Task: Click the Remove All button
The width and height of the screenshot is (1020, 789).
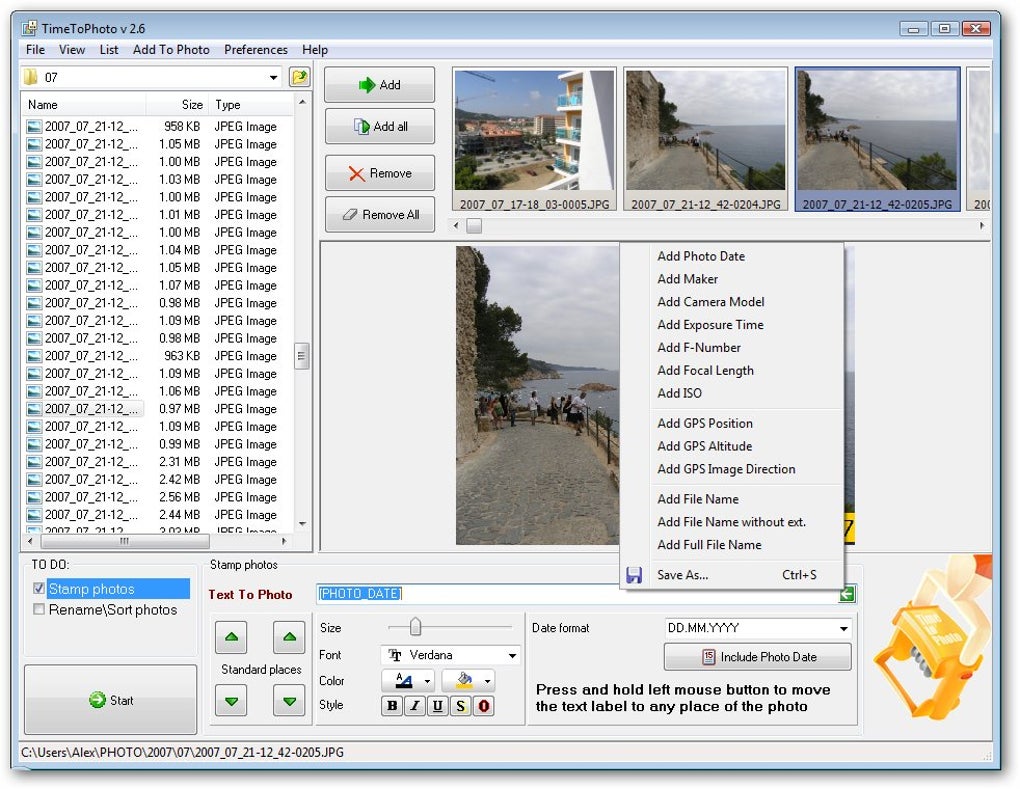Action: pos(380,215)
